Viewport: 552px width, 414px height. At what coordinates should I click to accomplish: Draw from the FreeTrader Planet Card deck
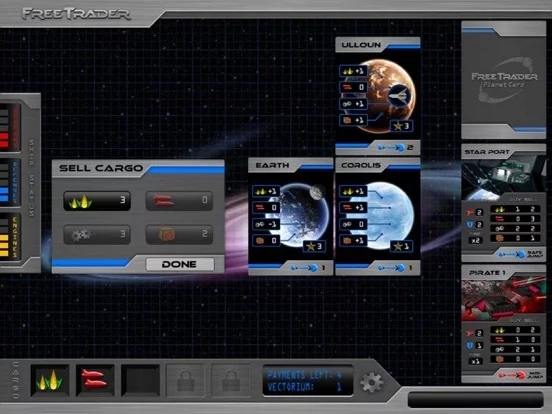[x=504, y=80]
